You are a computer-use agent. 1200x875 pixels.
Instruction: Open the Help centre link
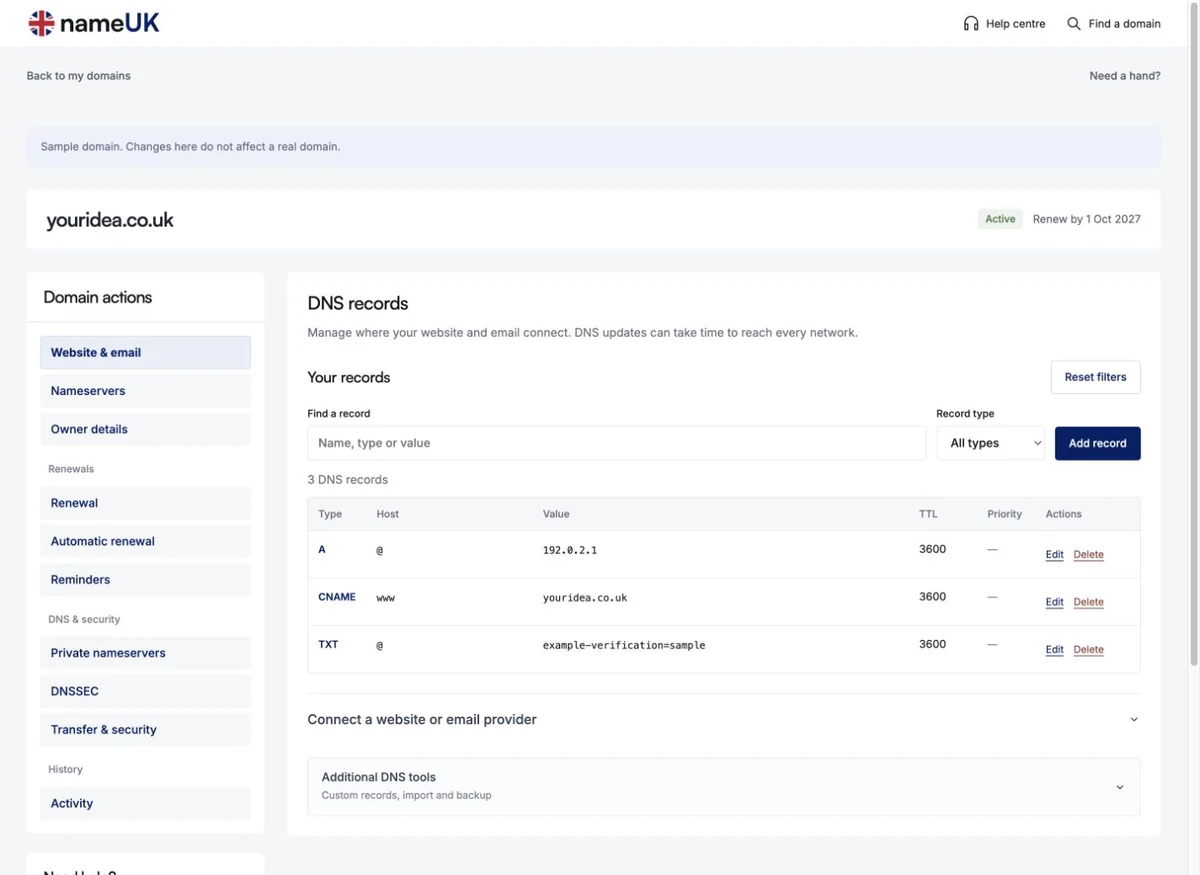pos(1004,23)
